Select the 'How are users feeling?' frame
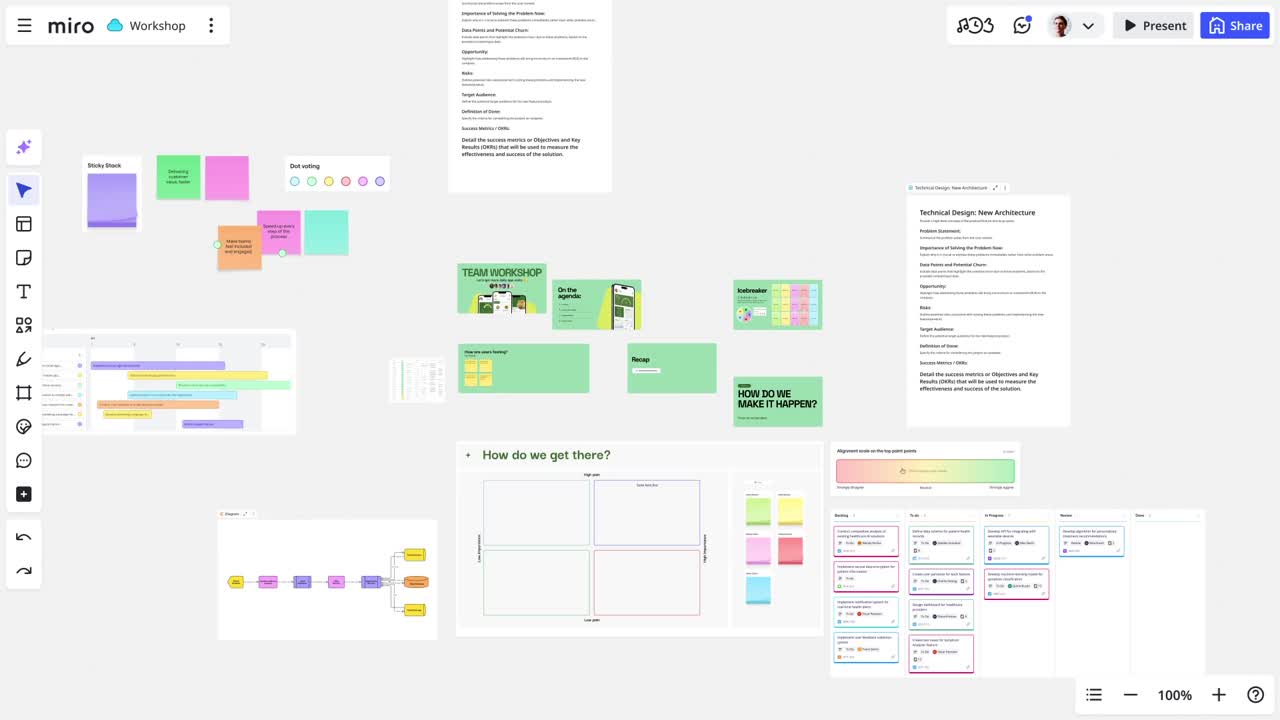1280x720 pixels. 524,368
